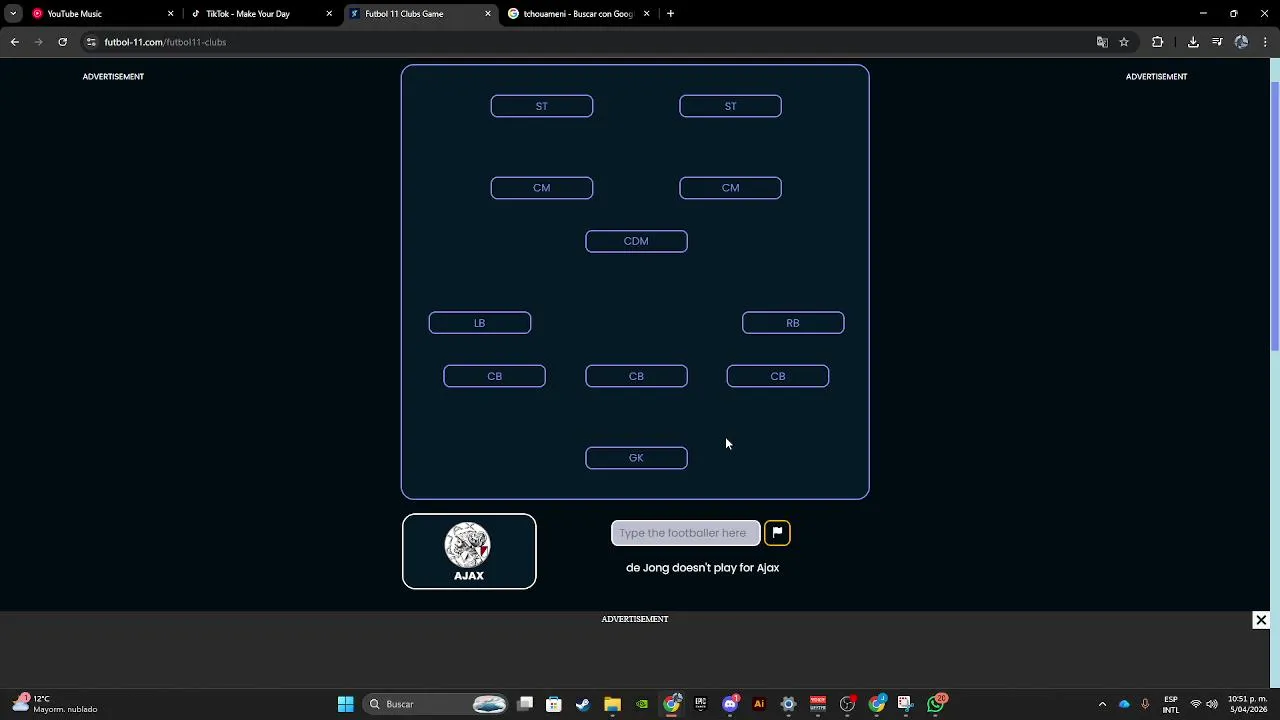
Task: Close the bottom advertisement banner
Action: coord(1261,620)
